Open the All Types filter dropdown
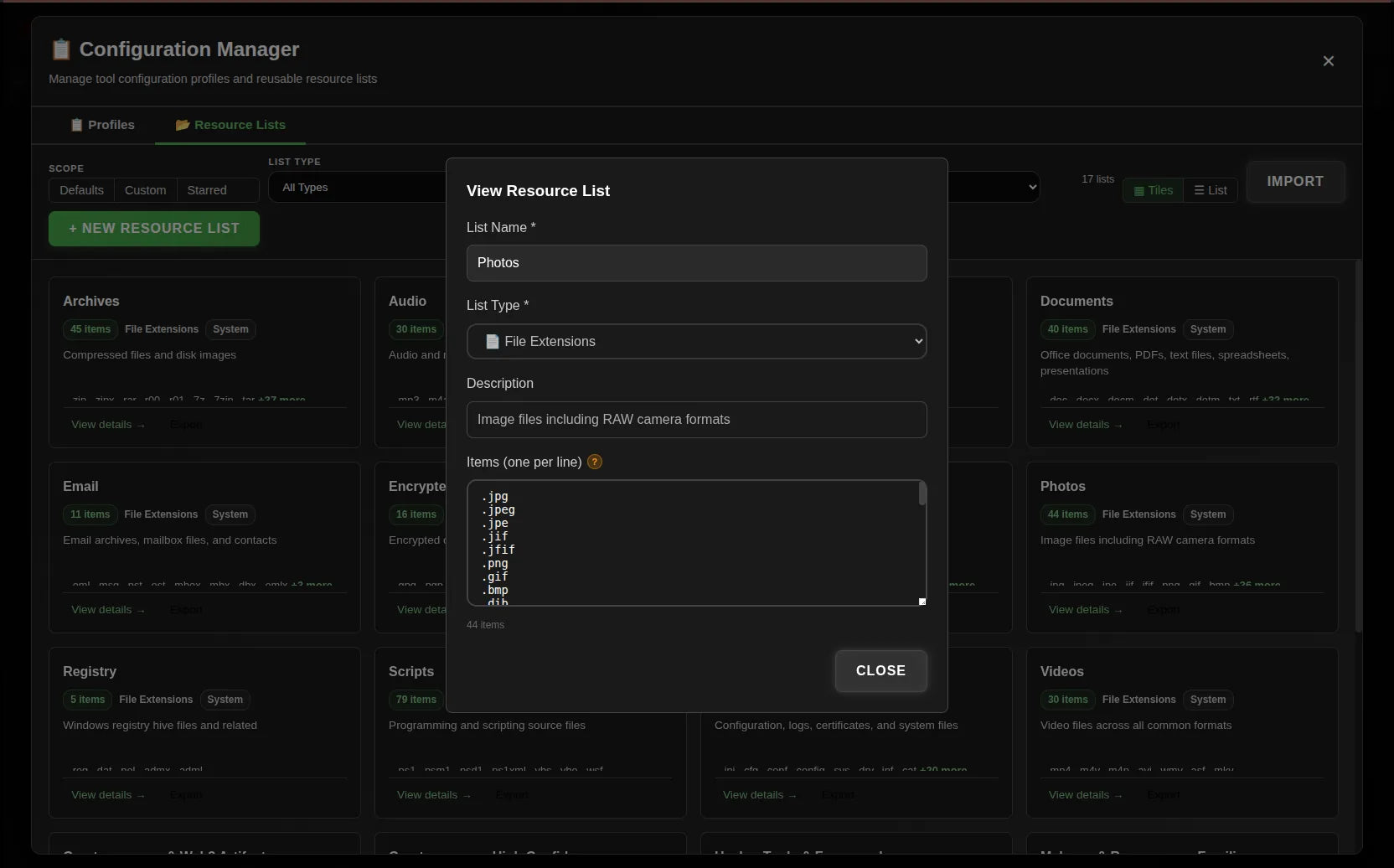Image resolution: width=1394 pixels, height=868 pixels. click(x=357, y=187)
